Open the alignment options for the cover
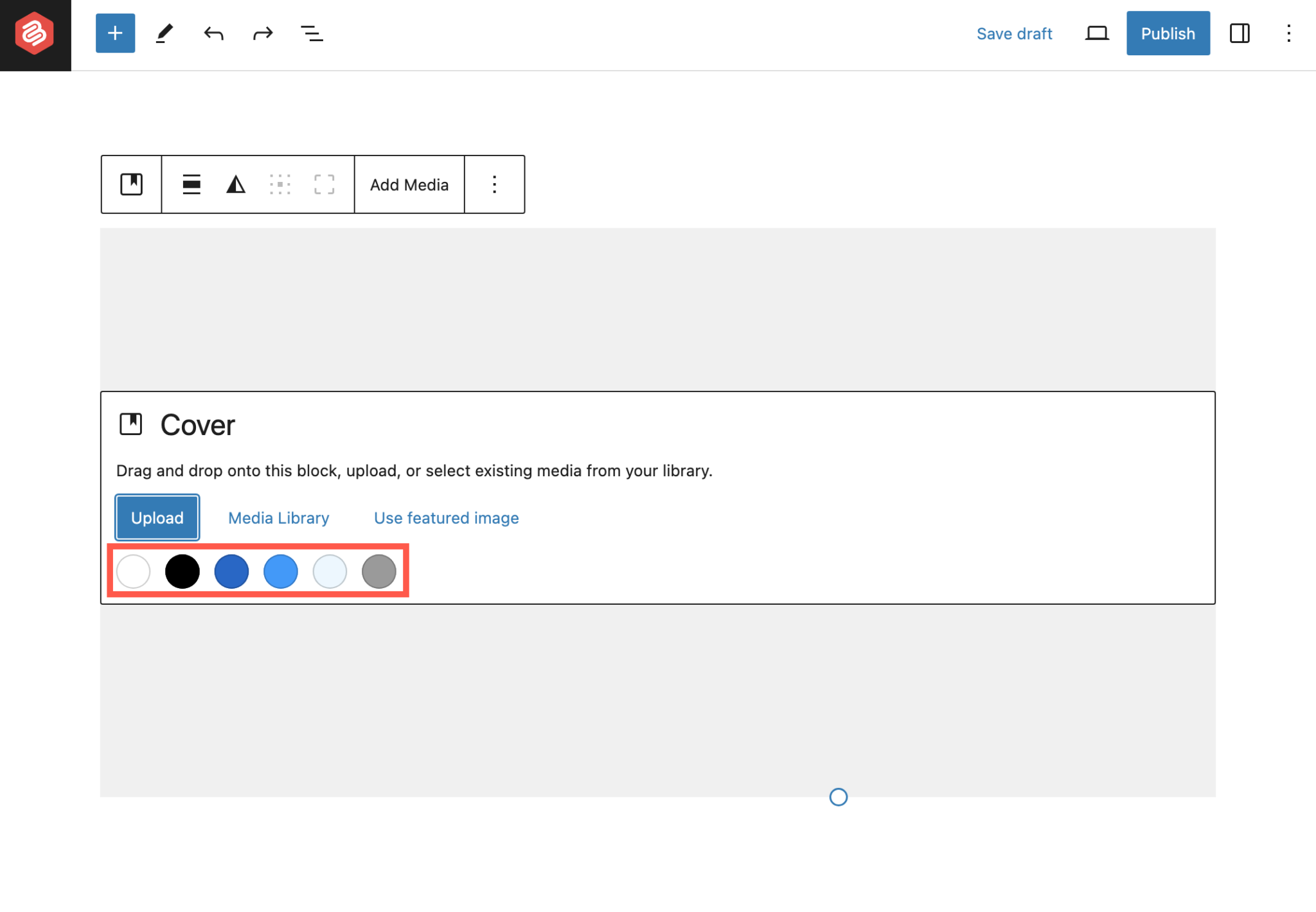The width and height of the screenshot is (1316, 912). [x=191, y=184]
